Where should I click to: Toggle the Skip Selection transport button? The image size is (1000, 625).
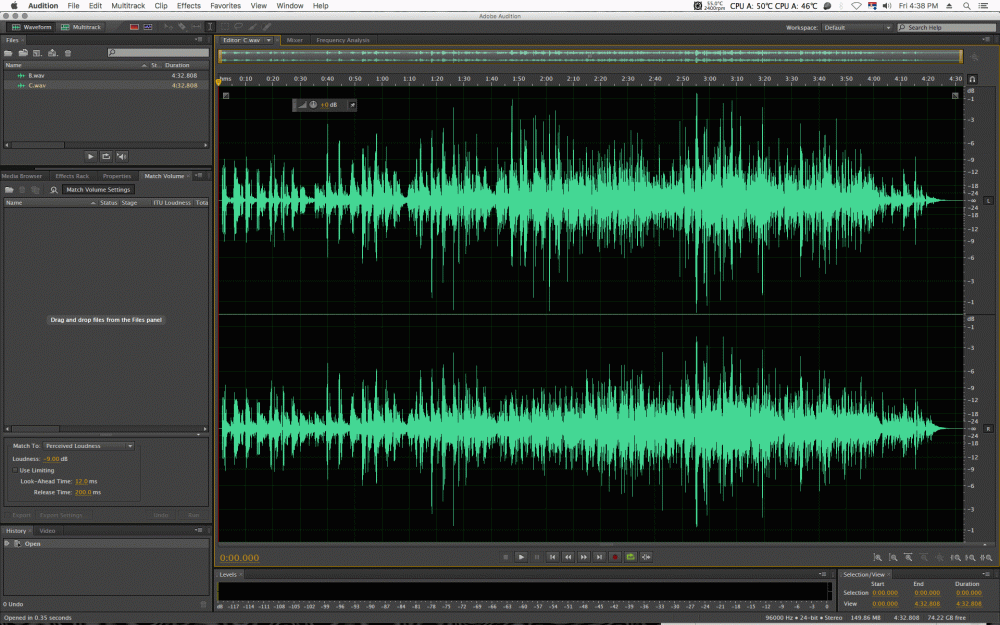coord(646,557)
